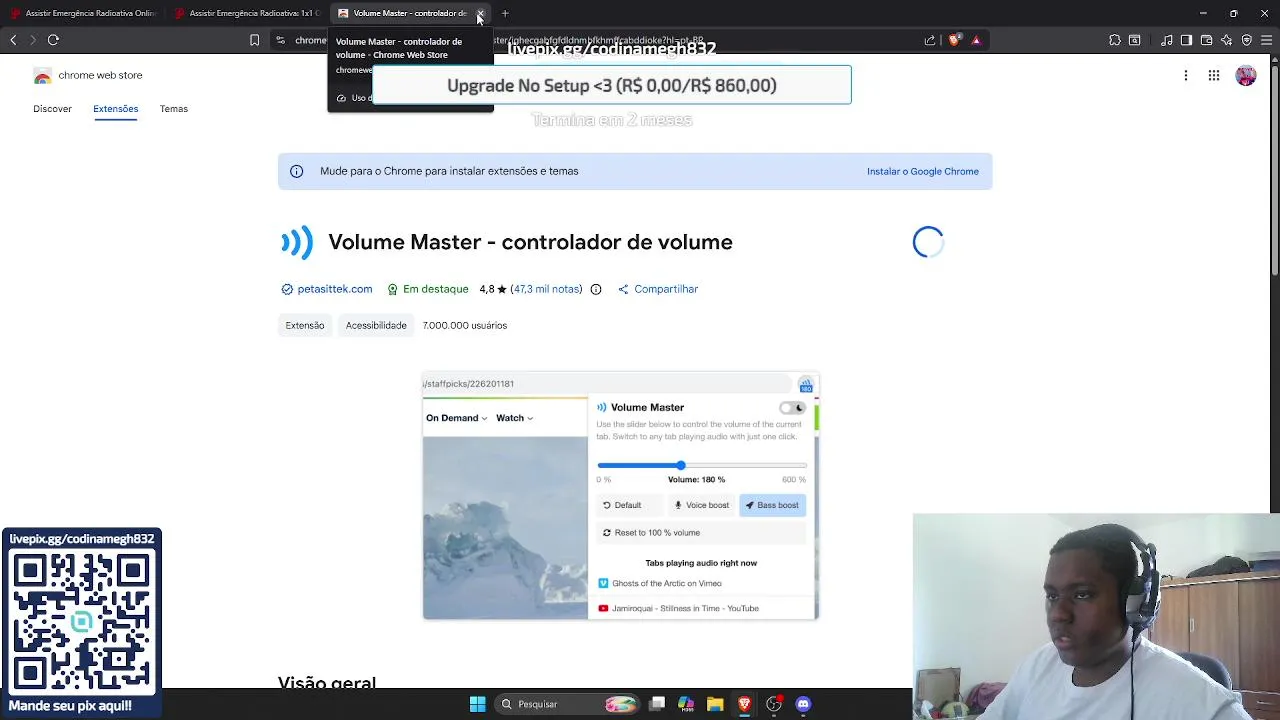Click the Brave browser taskbar icon
This screenshot has height=720, width=1280.
coord(744,704)
